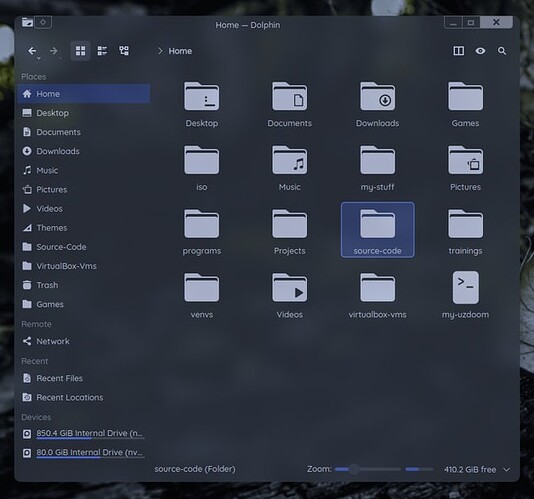Image resolution: width=534 pixels, height=499 pixels.
Task: Open the back history dropdown arrow
Action: [x=39, y=58]
